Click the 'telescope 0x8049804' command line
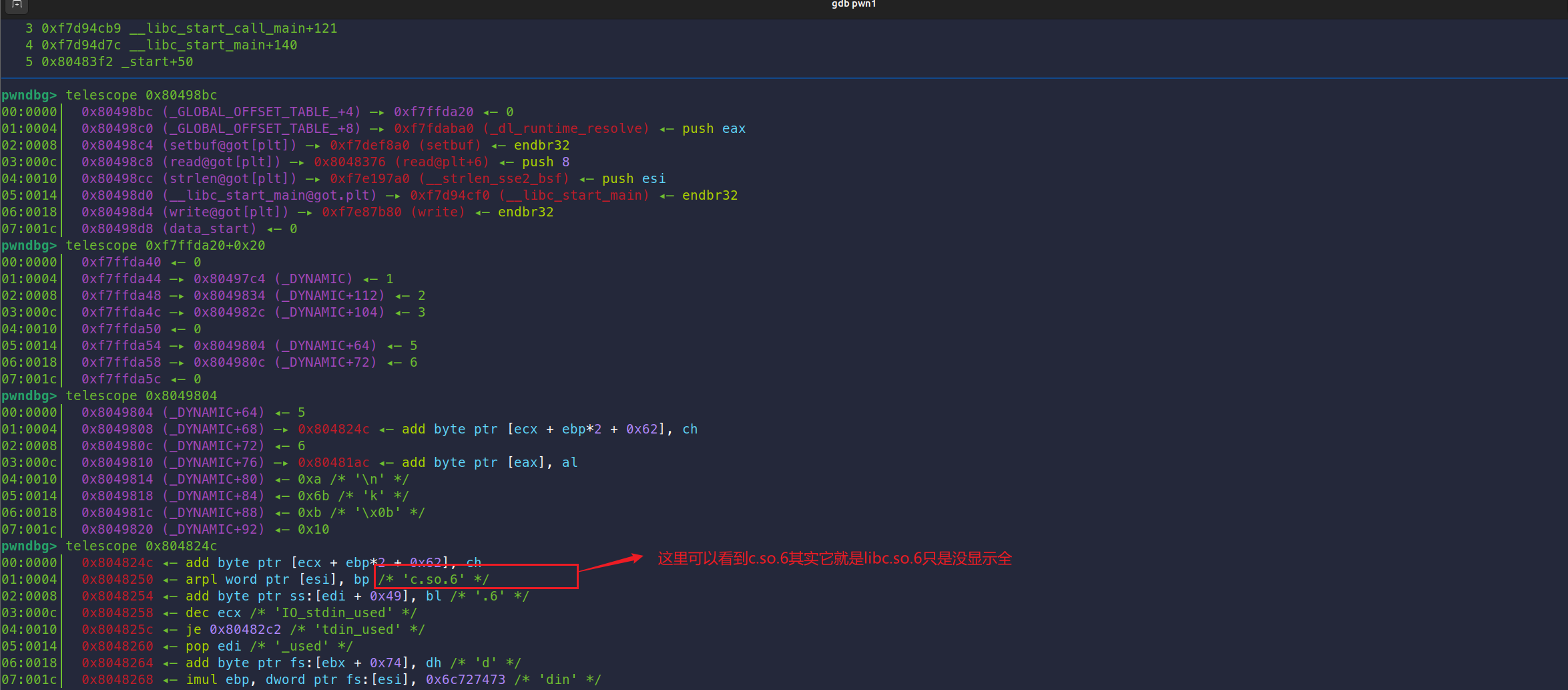The image size is (1568, 690). click(x=141, y=395)
